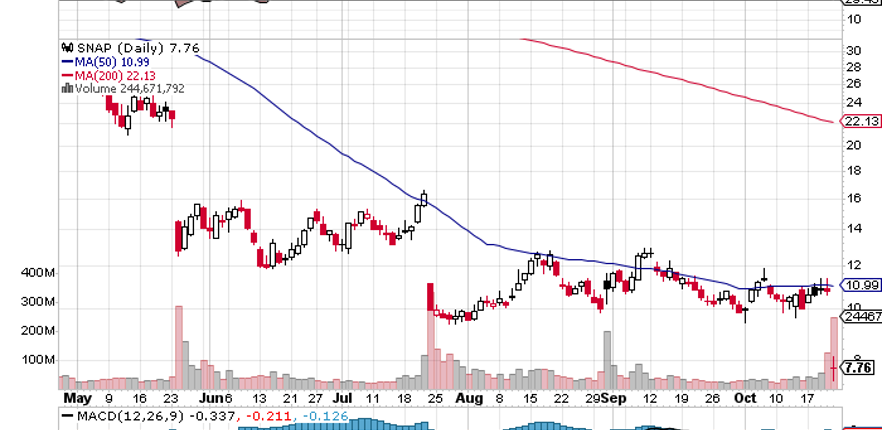Image resolution: width=882 pixels, height=430 pixels.
Task: Click the 100M volume axis label
Action: tap(39, 360)
